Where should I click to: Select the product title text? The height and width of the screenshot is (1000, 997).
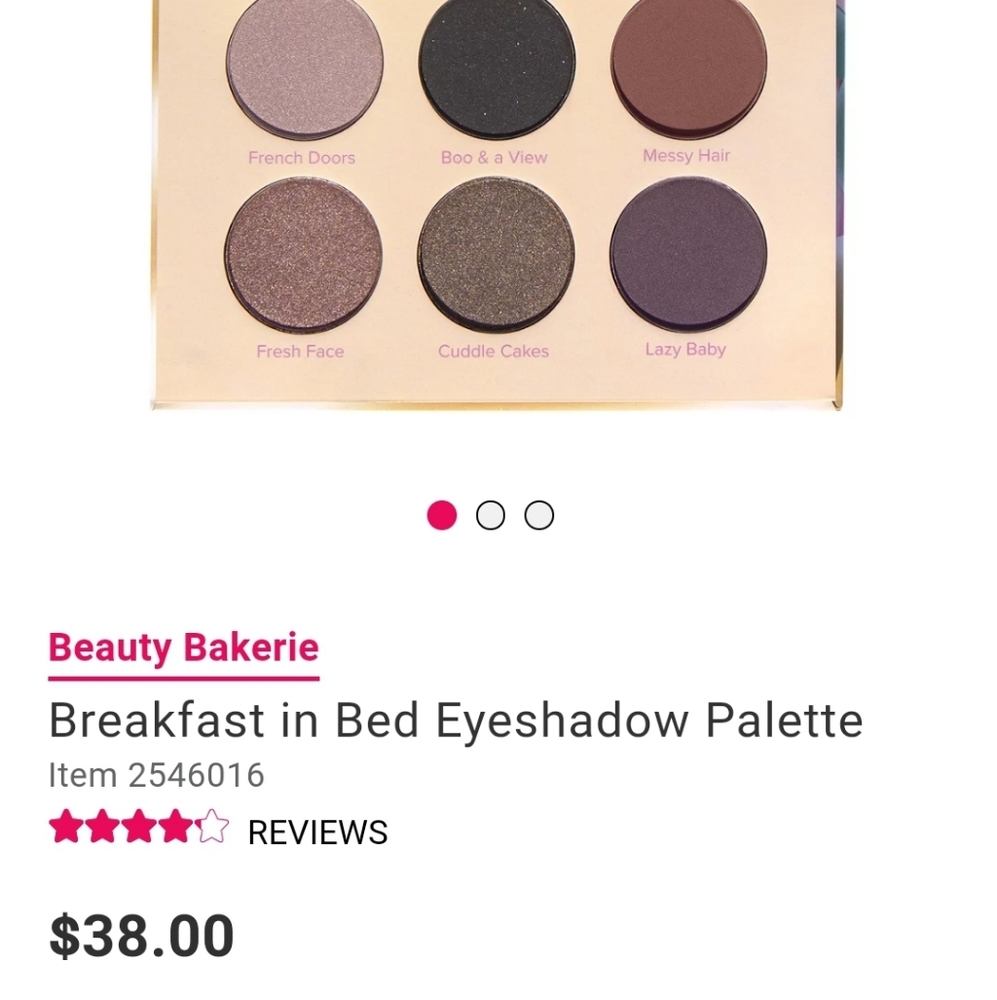(456, 719)
